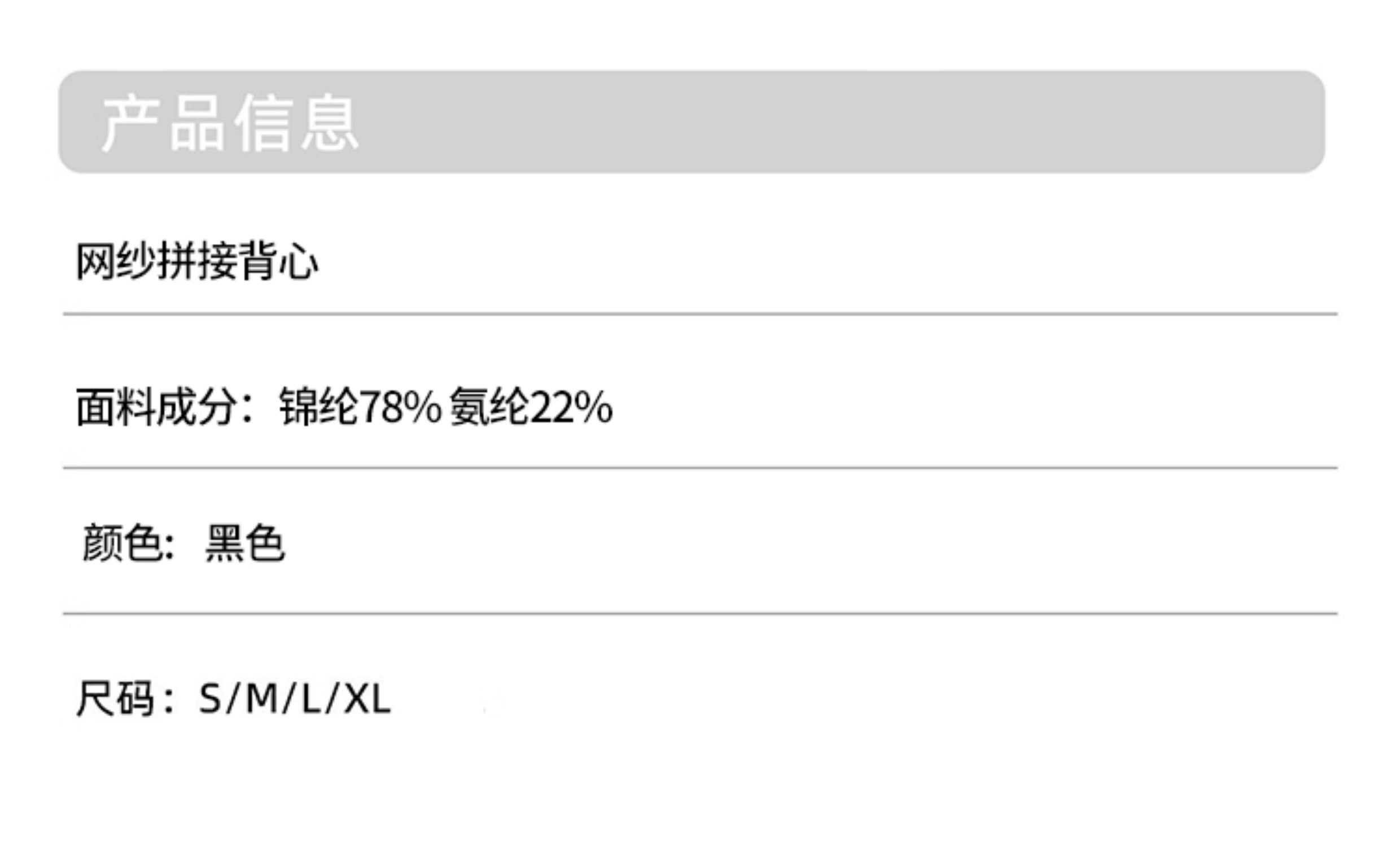Click the 颜色 label
This screenshot has width=1400, height=863.
pyautogui.click(x=121, y=543)
